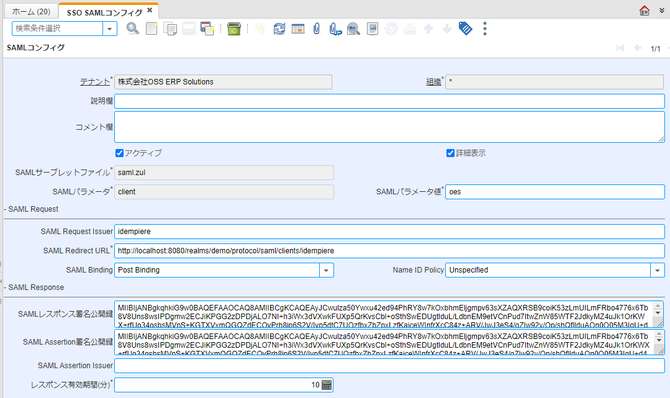Click the record counter 1/1

pyautogui.click(x=655, y=49)
